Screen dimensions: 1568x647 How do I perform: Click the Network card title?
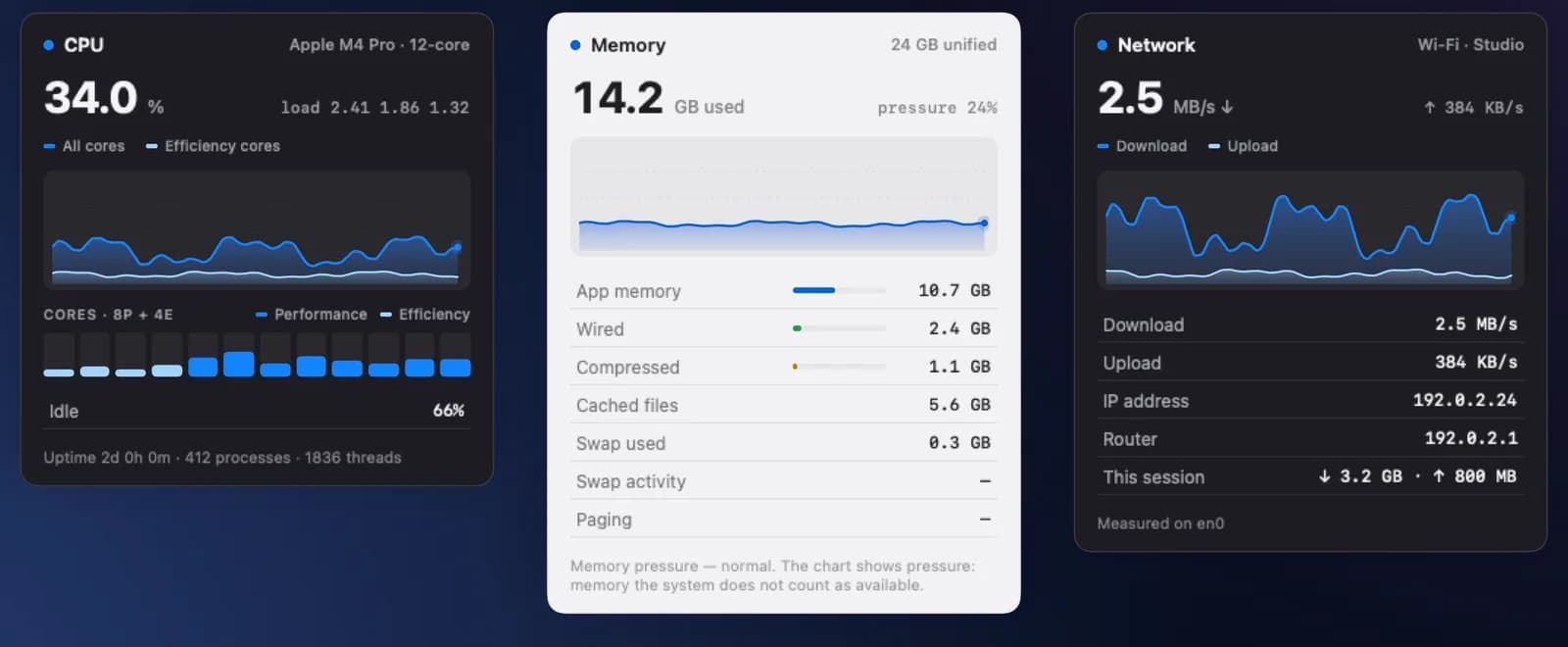click(1156, 45)
